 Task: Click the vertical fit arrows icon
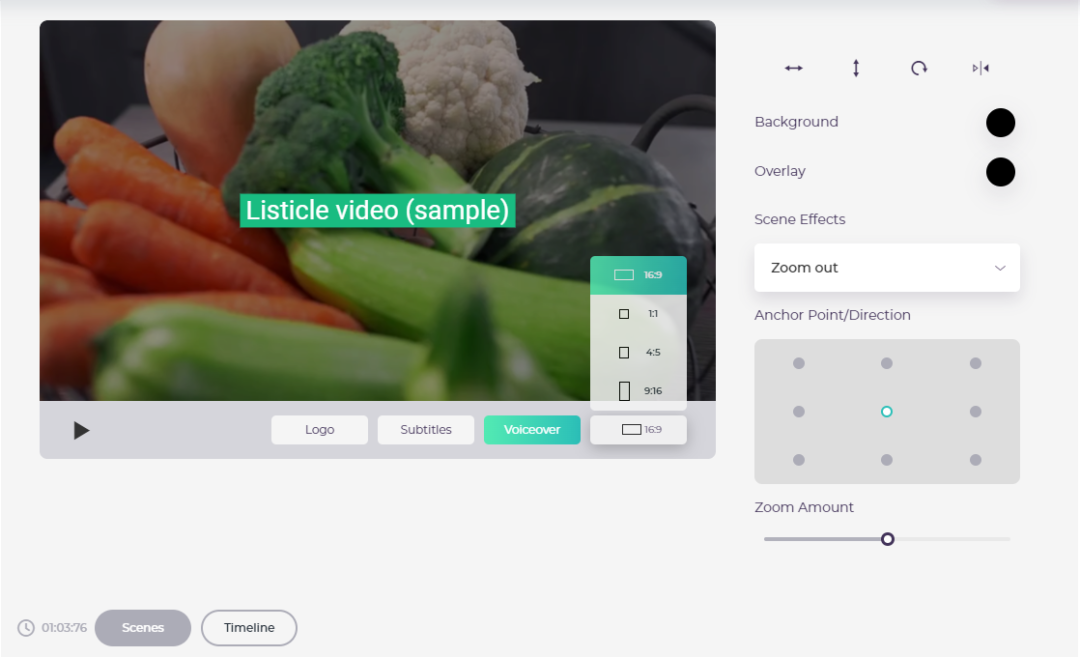pyautogui.click(x=856, y=68)
